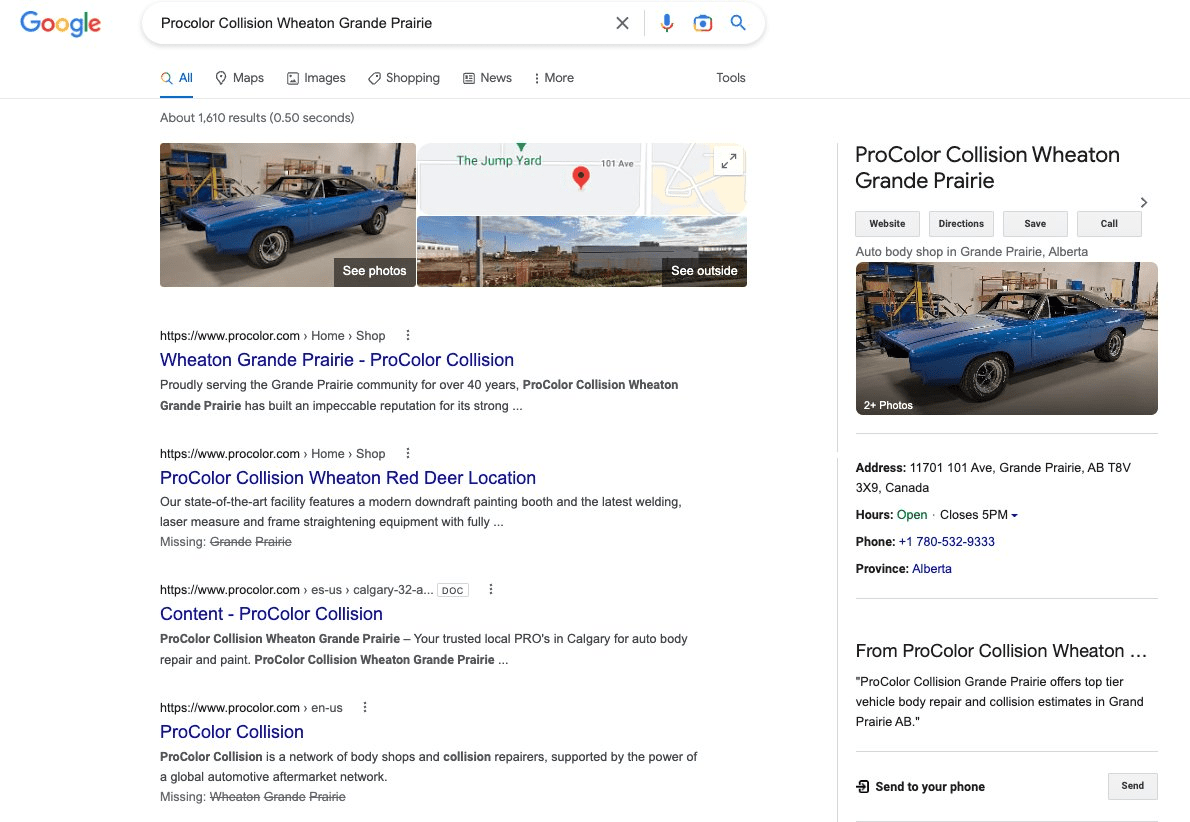
Task: Switch to the Shopping tab
Action: point(404,77)
